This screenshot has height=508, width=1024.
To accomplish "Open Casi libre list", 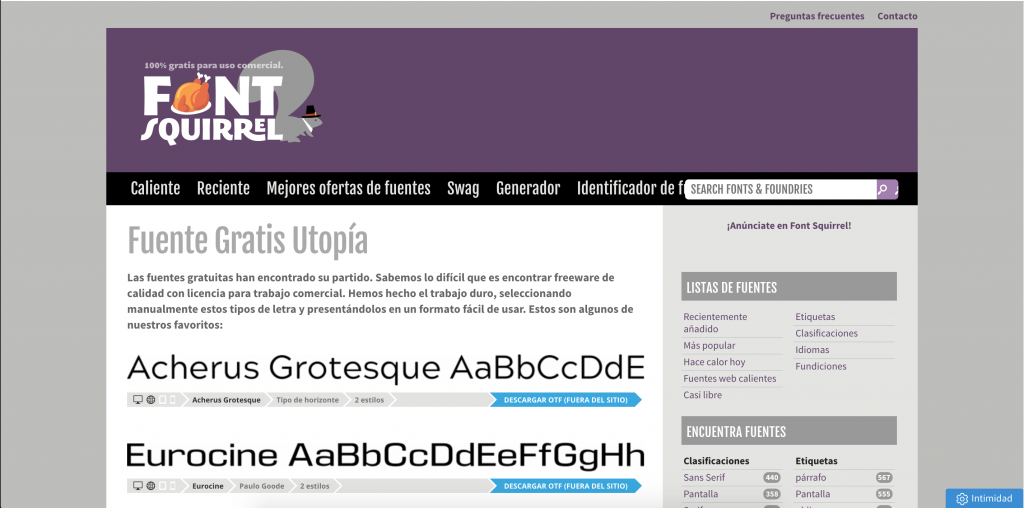I will tap(703, 395).
